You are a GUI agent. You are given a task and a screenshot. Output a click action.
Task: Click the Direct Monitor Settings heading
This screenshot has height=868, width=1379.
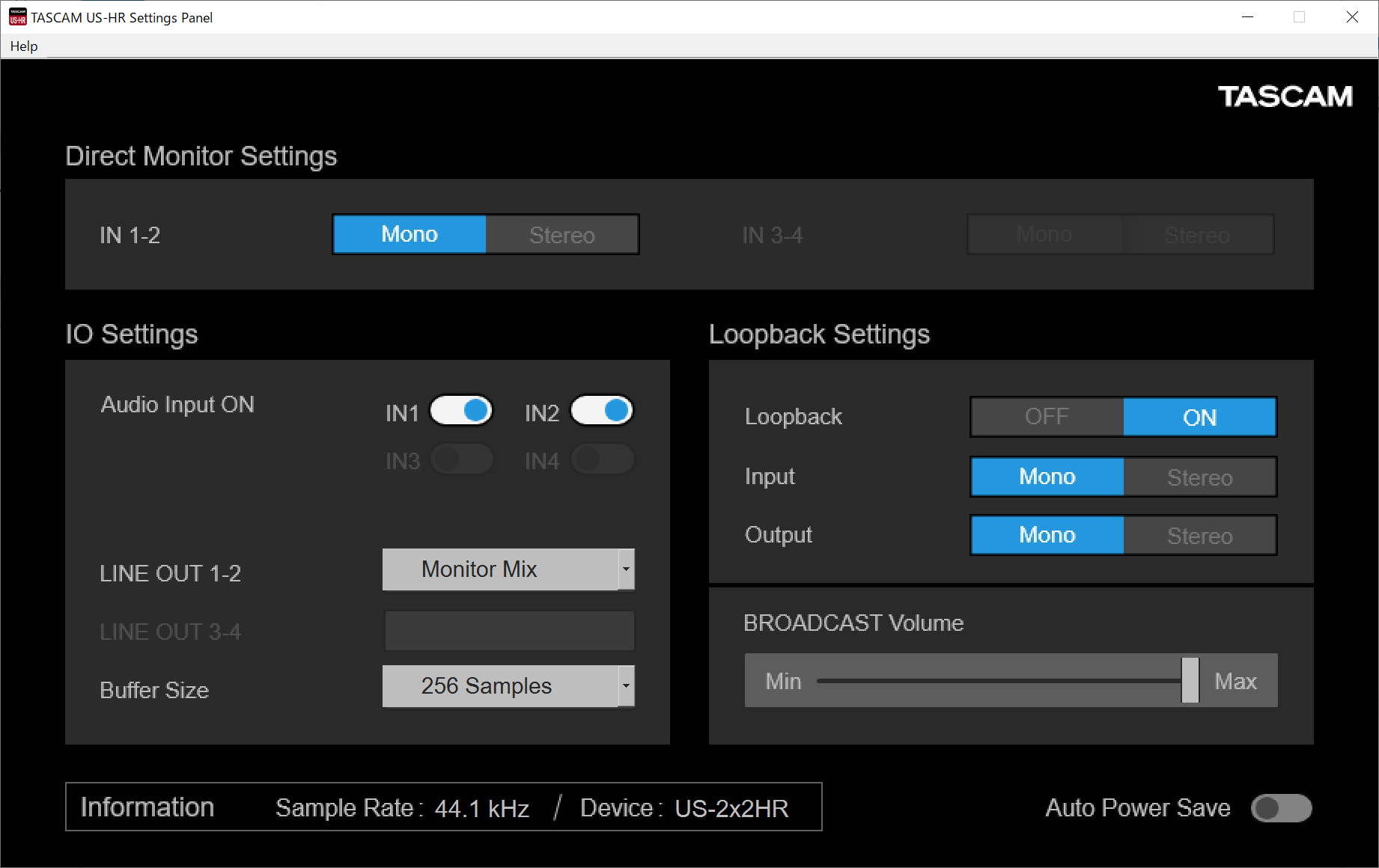(x=201, y=156)
